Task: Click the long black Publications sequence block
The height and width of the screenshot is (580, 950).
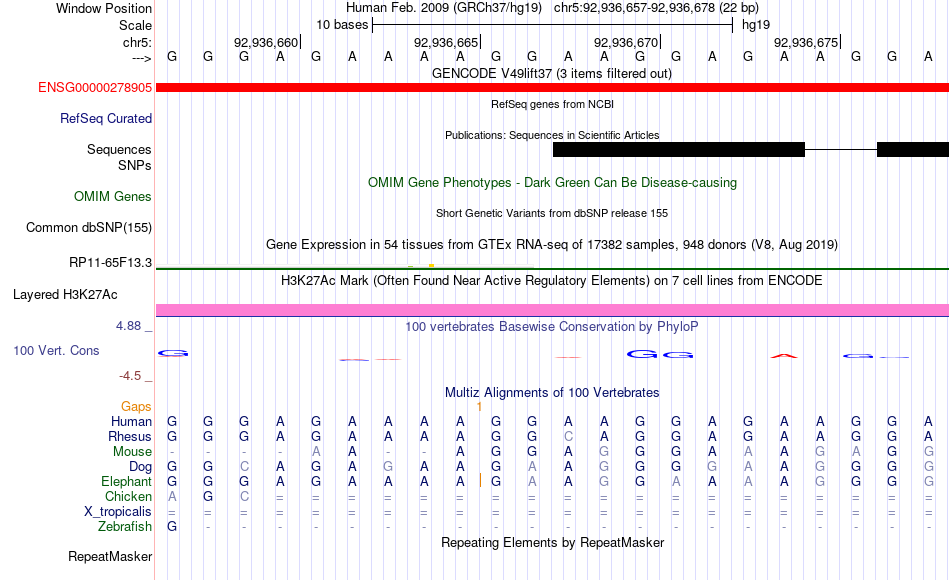Action: point(679,149)
